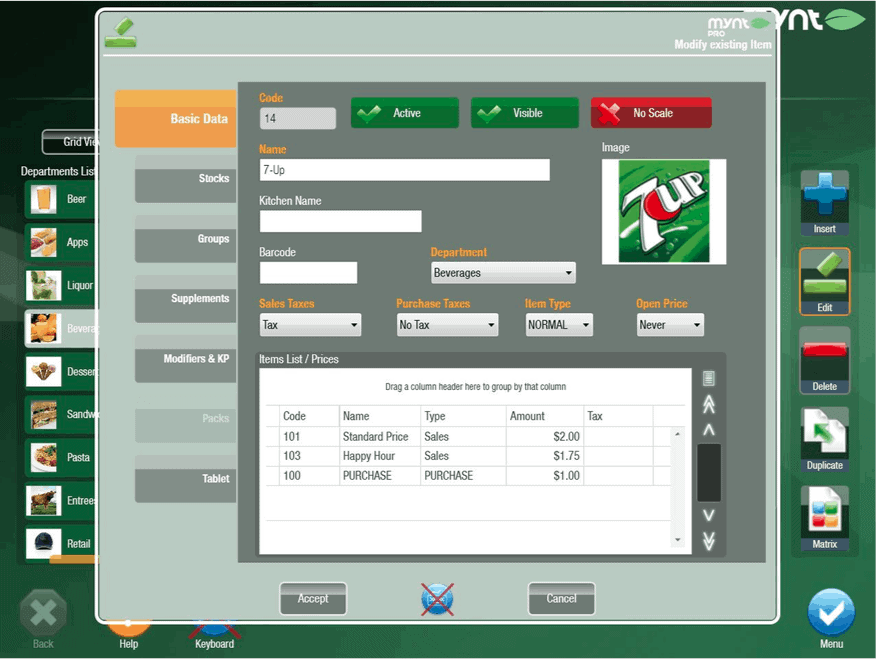Click the code 103 cell
This screenshot has width=876, height=659.
tap(309, 456)
